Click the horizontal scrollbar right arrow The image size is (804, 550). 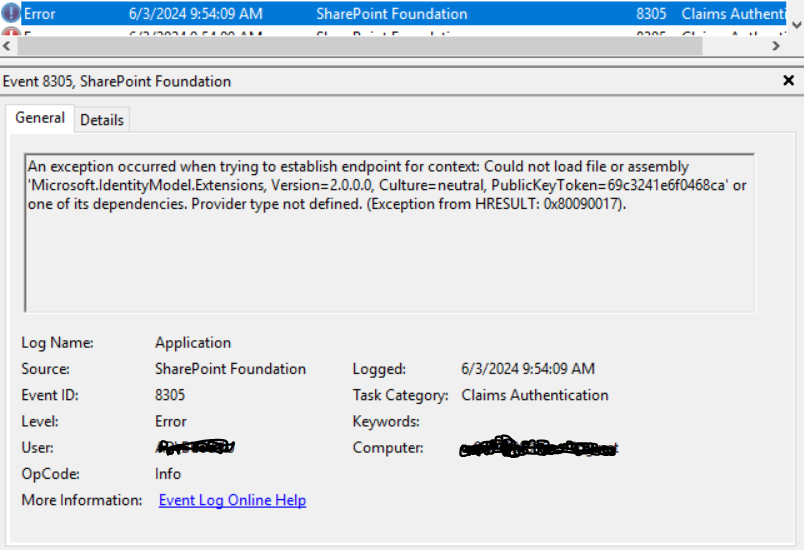pos(776,46)
